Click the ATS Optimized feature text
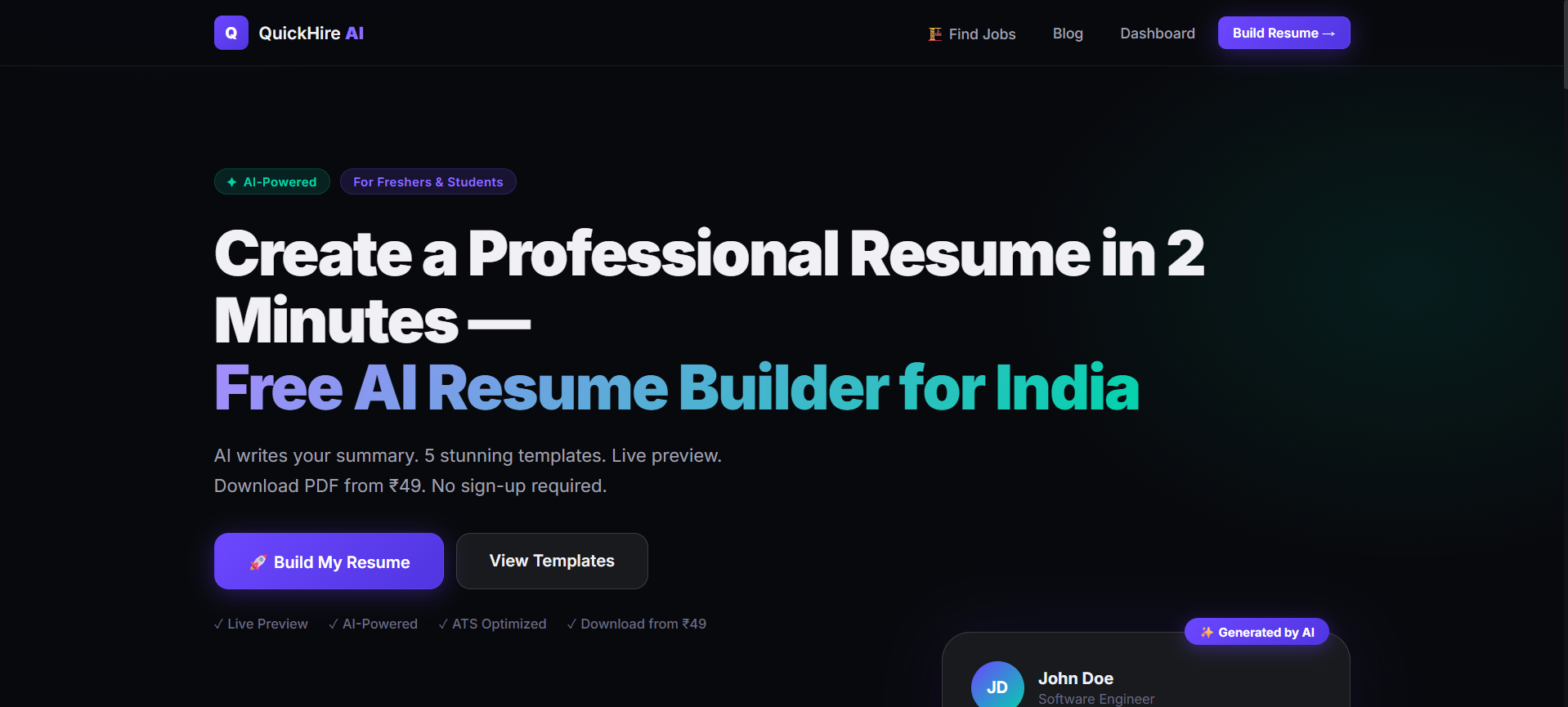1568x707 pixels. (x=492, y=624)
